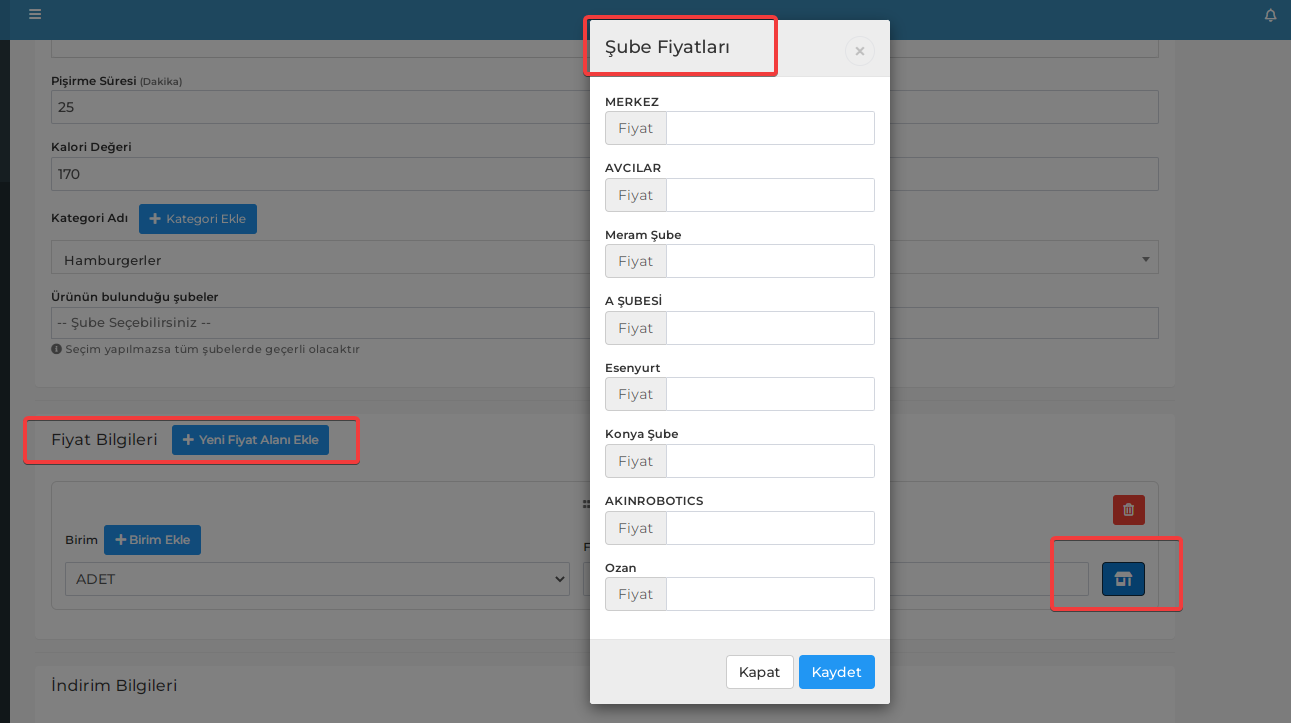Open the Şube Seçebilirsiniz branch selector
Screen dimensions: 1291x723
click(x=605, y=323)
